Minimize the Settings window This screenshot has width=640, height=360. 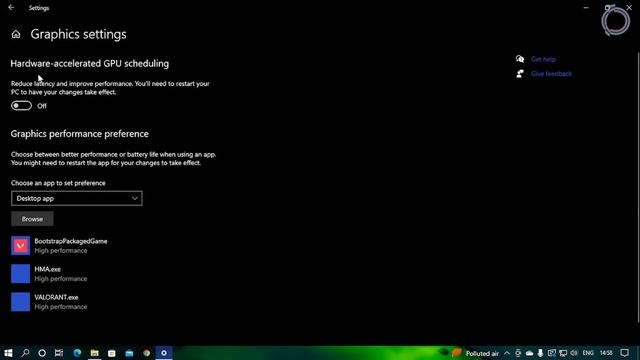tap(586, 8)
